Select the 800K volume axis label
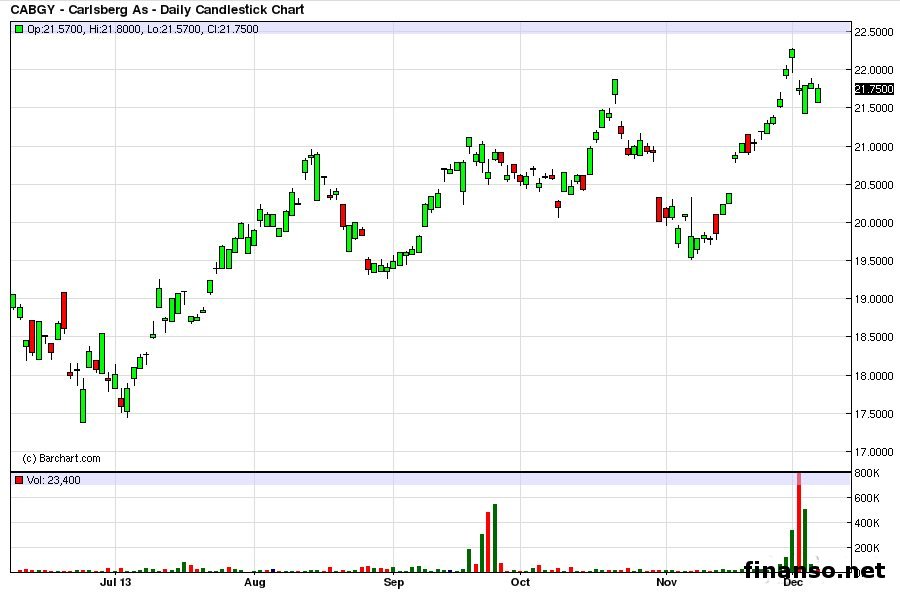 [x=866, y=473]
